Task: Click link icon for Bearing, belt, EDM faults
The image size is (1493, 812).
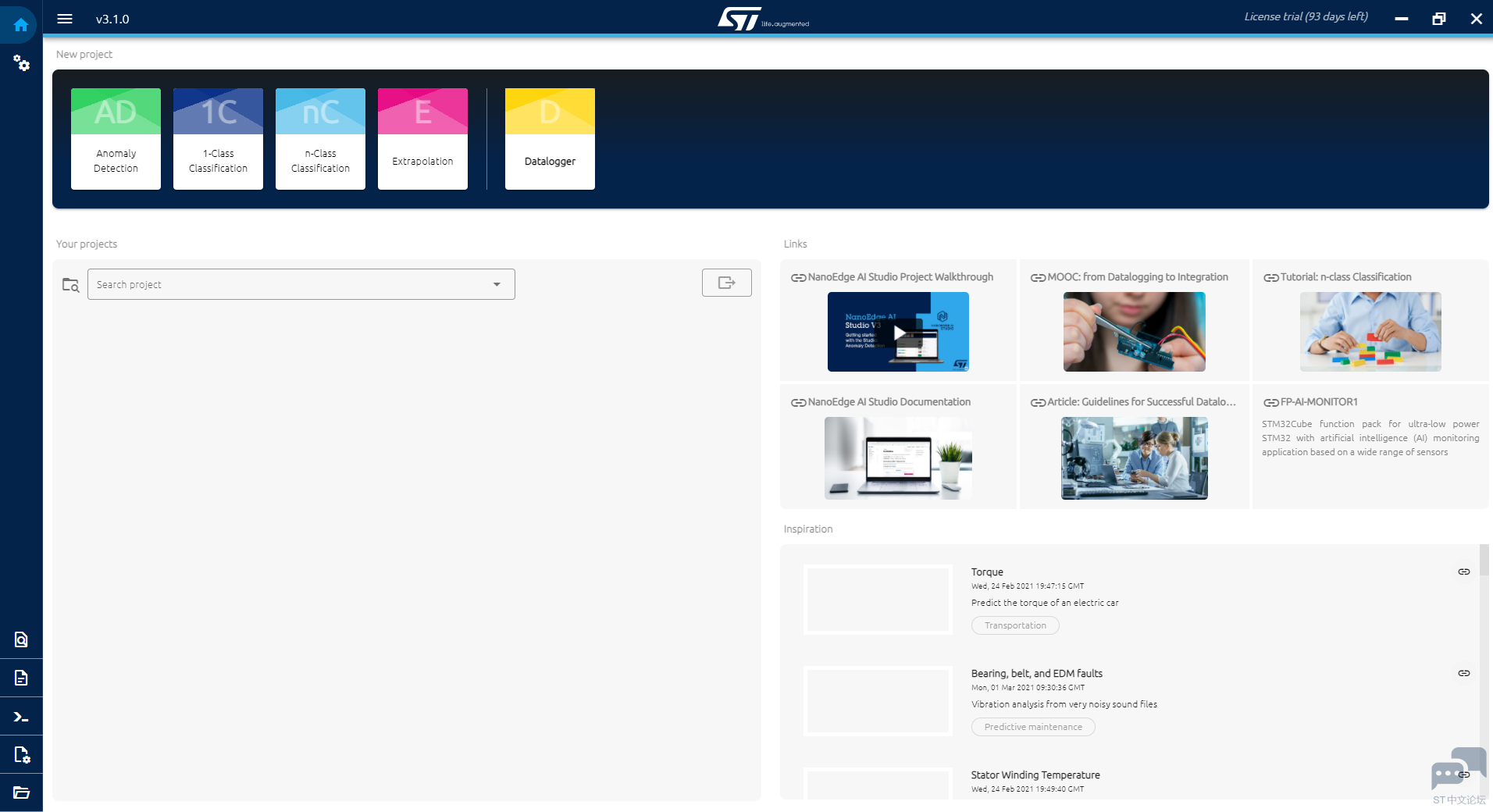Action: point(1463,673)
